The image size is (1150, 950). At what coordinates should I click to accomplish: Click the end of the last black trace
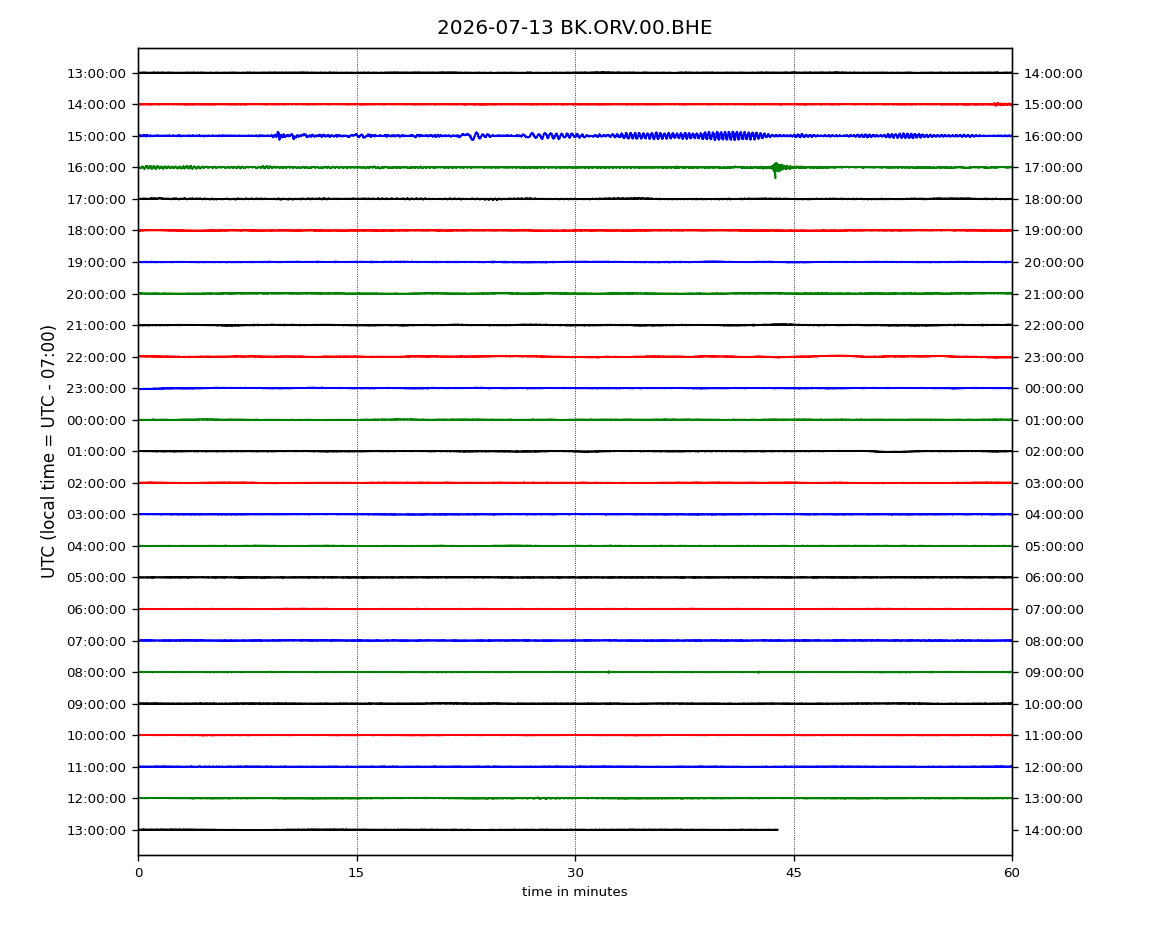tap(777, 830)
